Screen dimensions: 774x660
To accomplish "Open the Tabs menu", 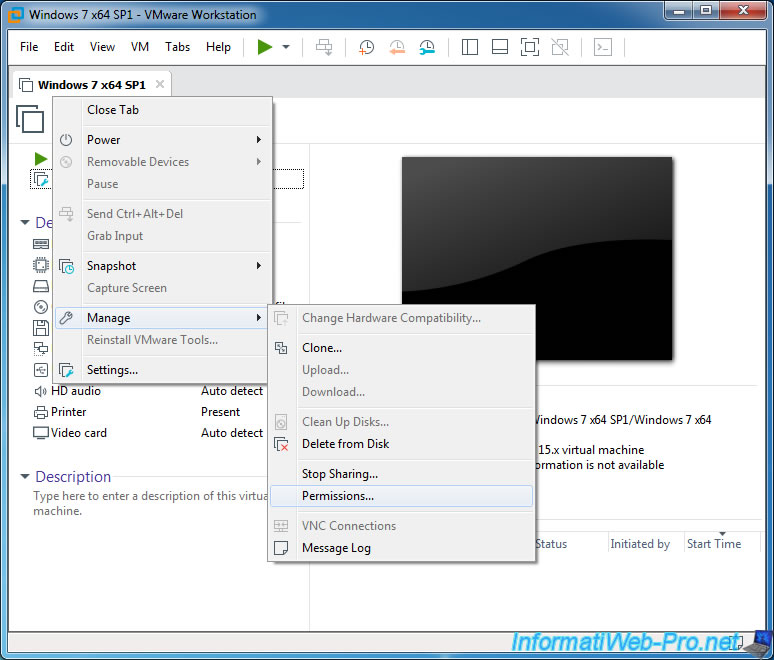I will point(177,47).
